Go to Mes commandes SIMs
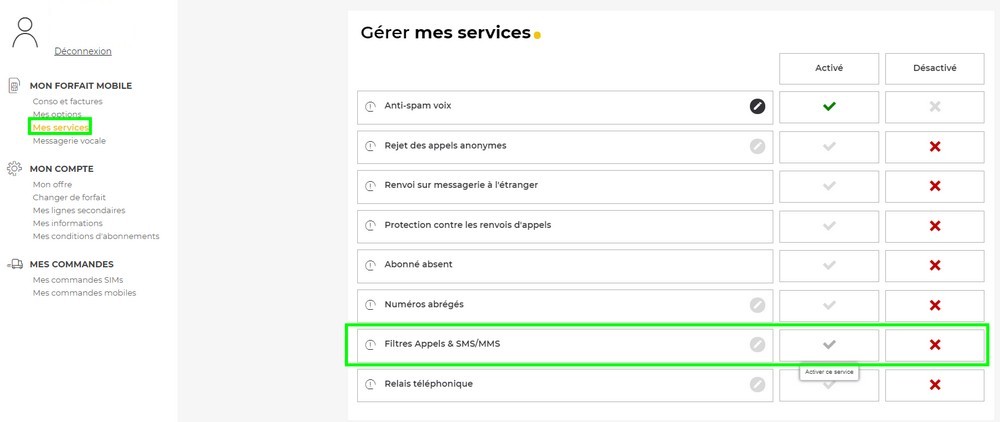The image size is (1000, 422). [78, 279]
